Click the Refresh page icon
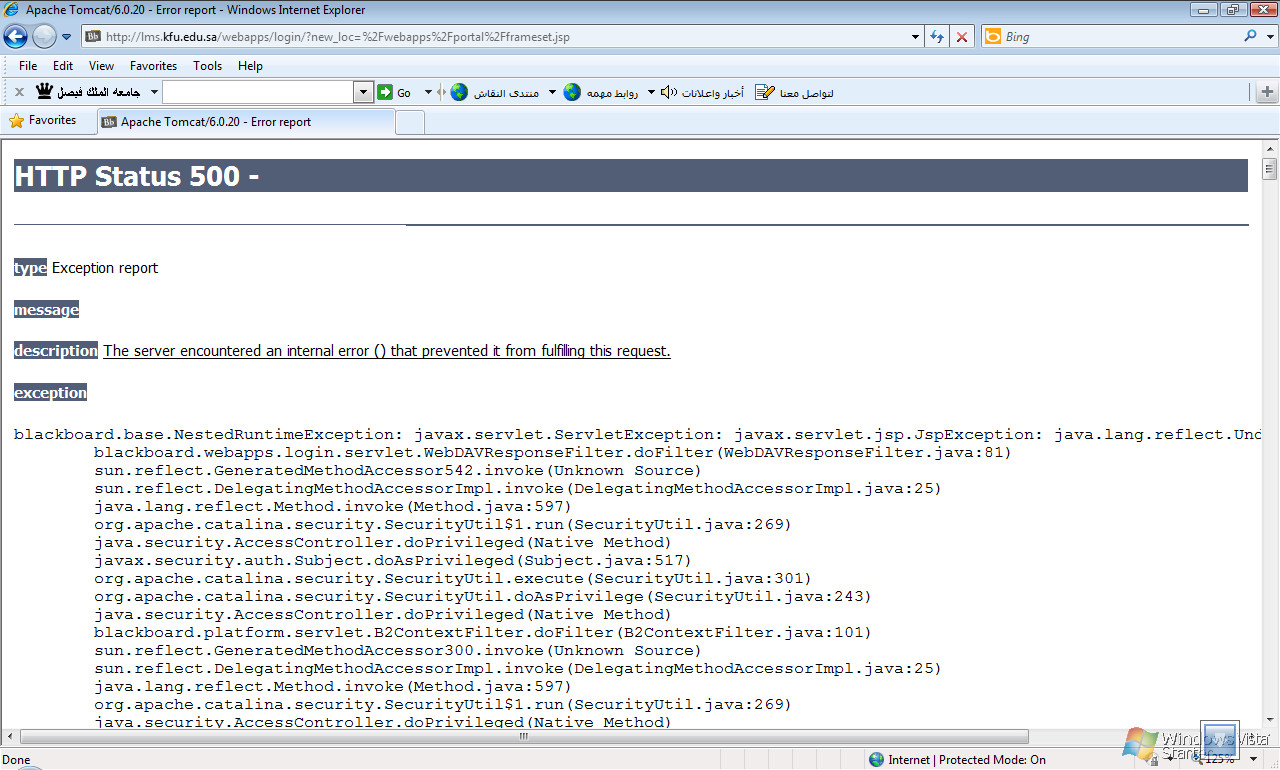The image size is (1280, 770). pos(937,37)
